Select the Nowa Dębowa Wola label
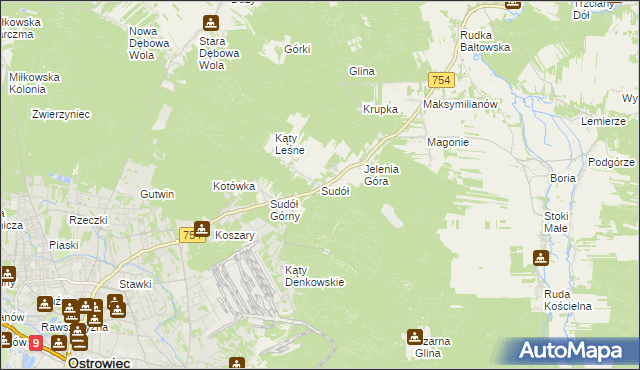Viewport: 640px width, 370px height. [x=149, y=43]
